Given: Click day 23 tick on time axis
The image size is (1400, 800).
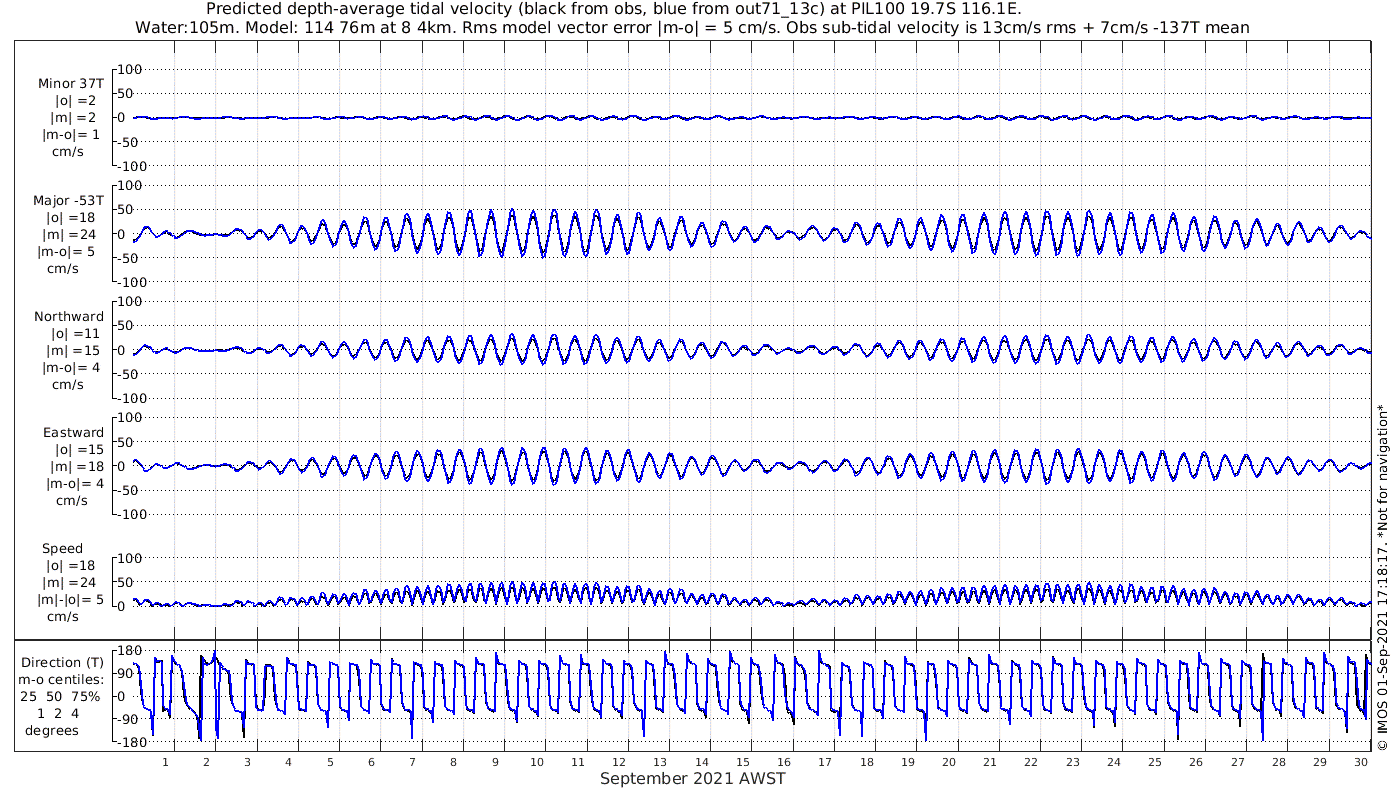Looking at the screenshot, I should [x=1073, y=762].
